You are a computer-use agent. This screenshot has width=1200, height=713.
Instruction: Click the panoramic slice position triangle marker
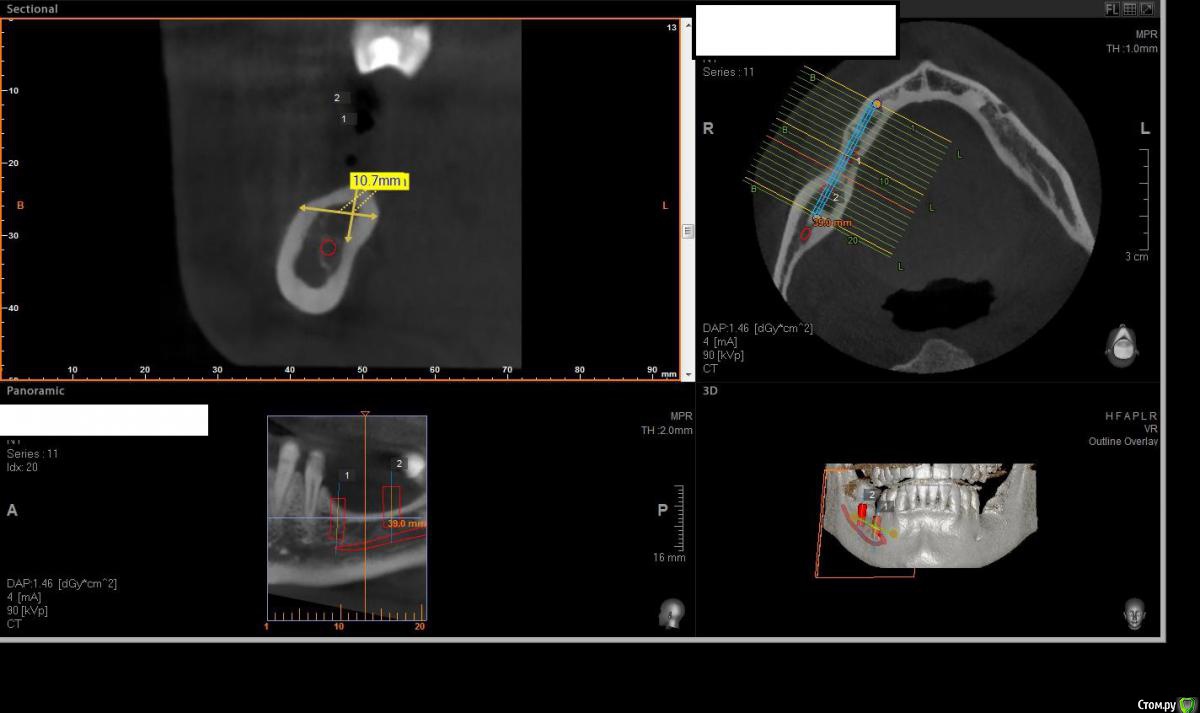point(365,413)
